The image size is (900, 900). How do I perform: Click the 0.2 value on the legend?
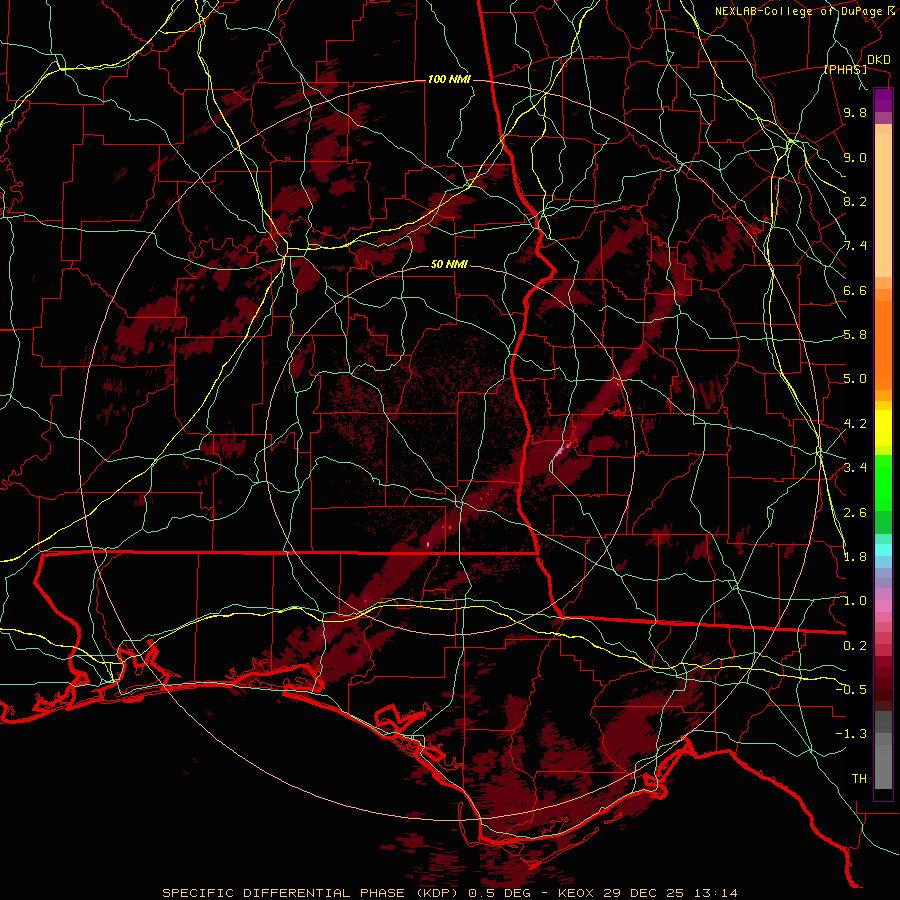click(x=855, y=646)
